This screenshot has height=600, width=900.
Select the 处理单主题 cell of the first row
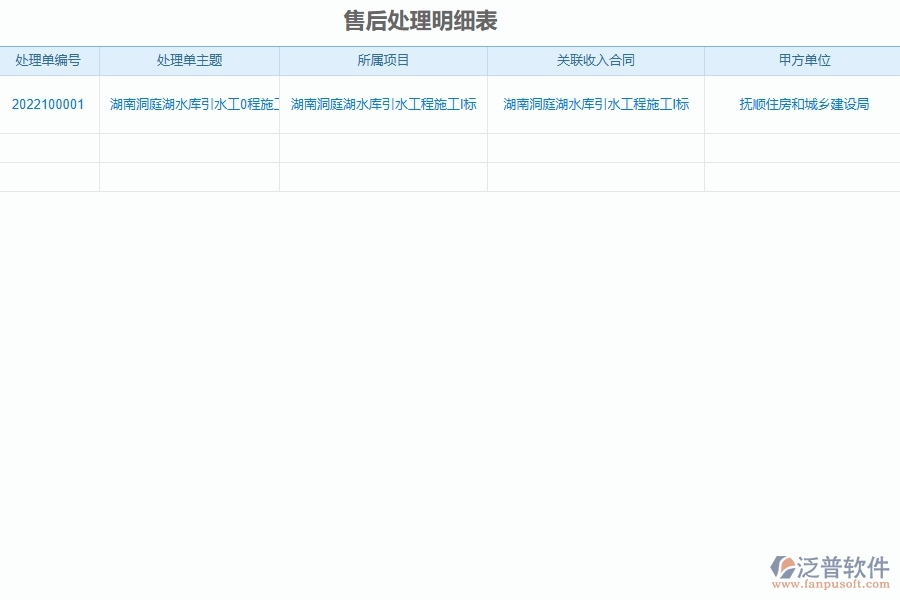189,103
